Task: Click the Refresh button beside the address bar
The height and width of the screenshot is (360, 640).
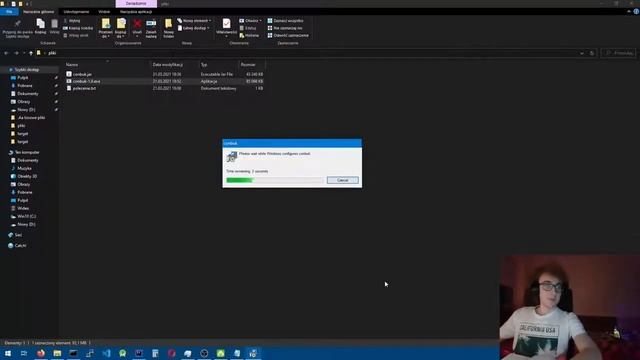Action: (592, 53)
